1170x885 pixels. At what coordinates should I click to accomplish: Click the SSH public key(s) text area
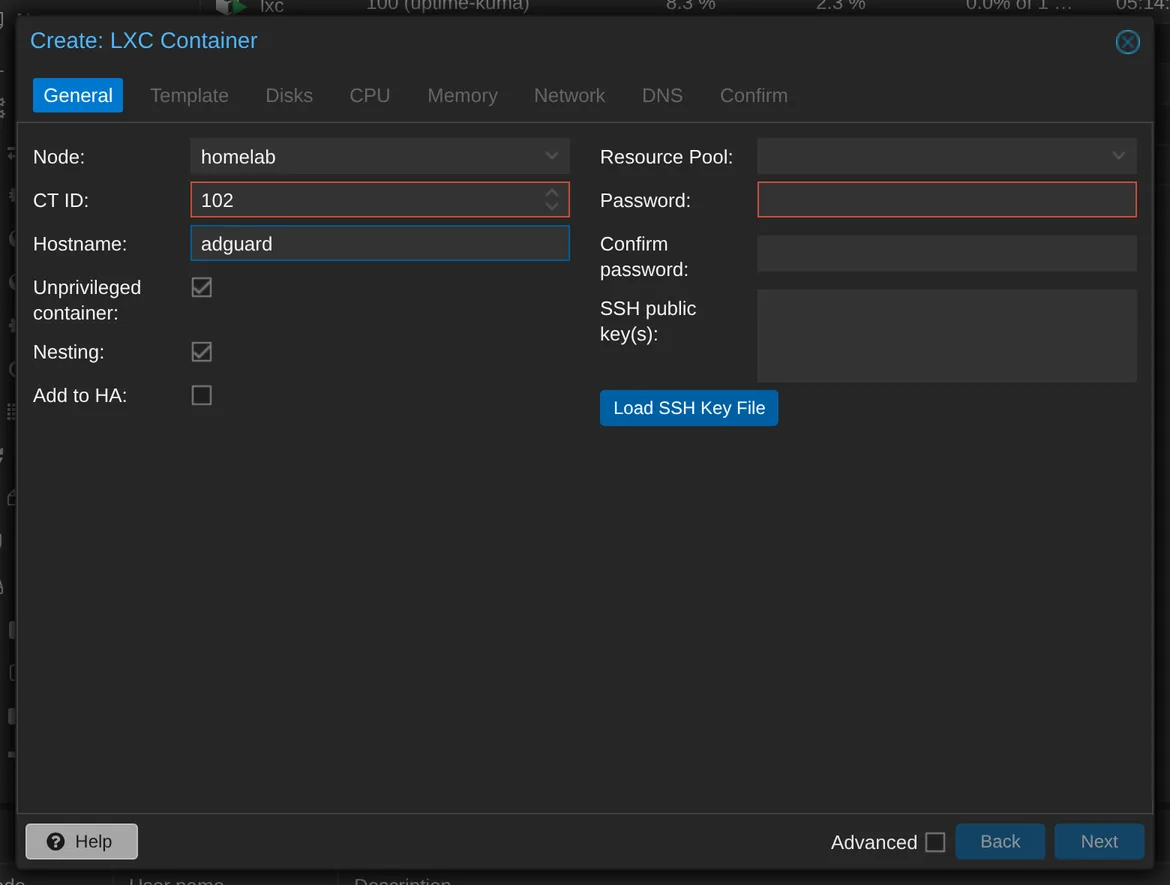[946, 336]
